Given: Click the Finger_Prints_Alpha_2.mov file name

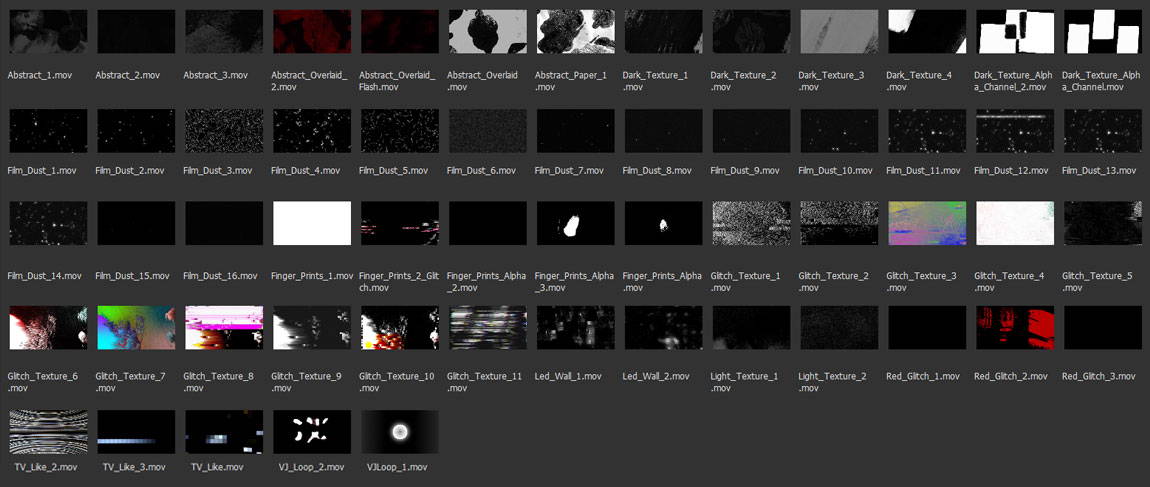Looking at the screenshot, I should [486, 282].
